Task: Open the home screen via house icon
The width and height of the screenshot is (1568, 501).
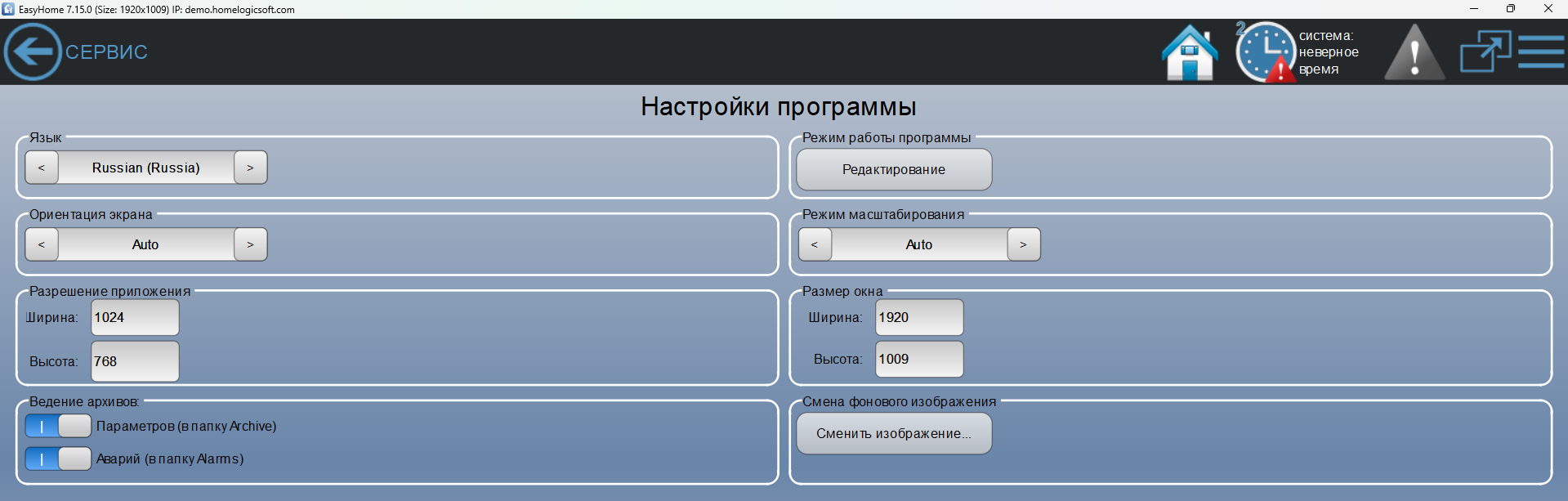Action: [1190, 53]
